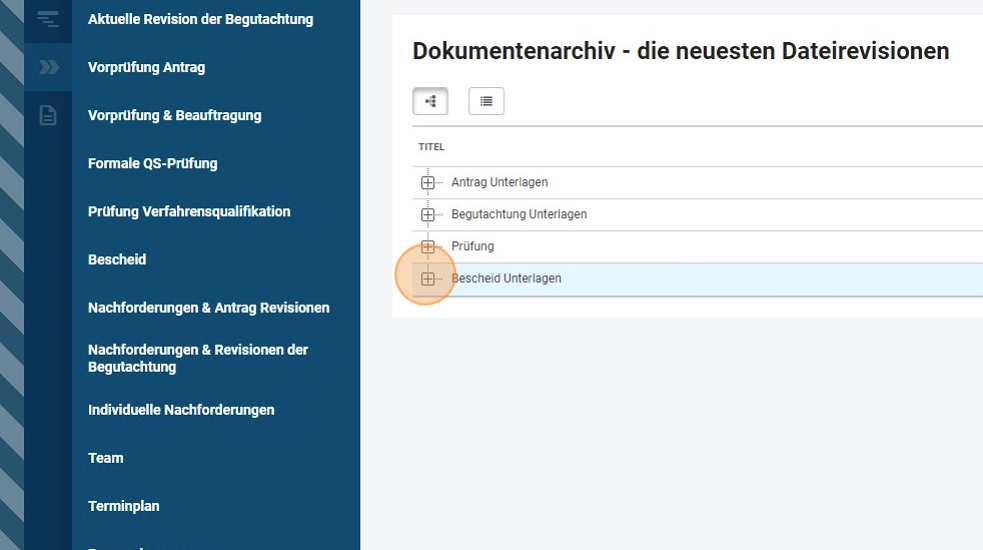Switch to tree view of documents
Screen dimensions: 983x550
431,101
